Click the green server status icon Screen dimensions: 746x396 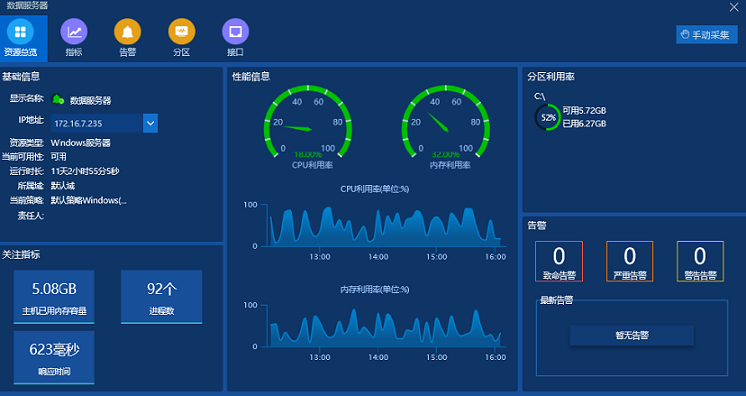[x=58, y=99]
